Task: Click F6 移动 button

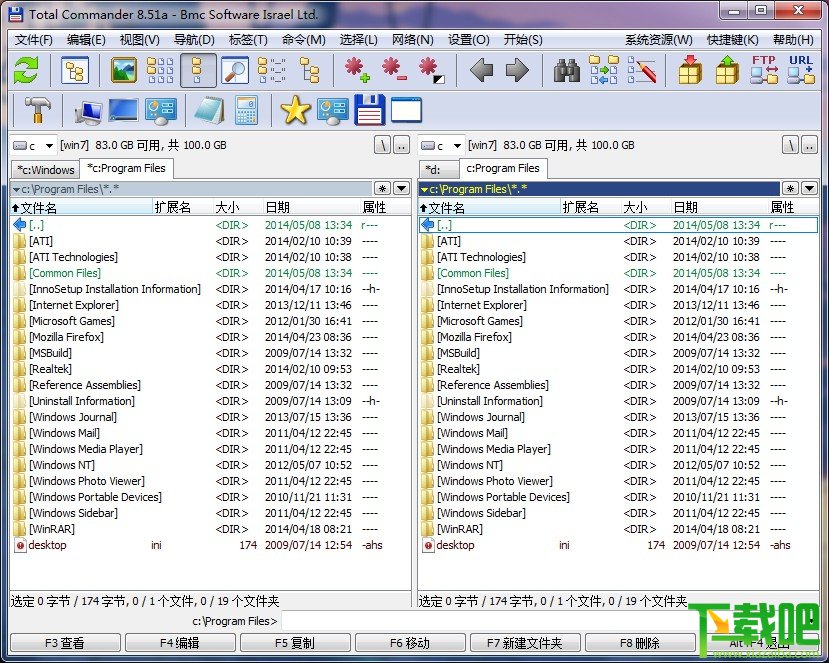Action: pos(410,643)
